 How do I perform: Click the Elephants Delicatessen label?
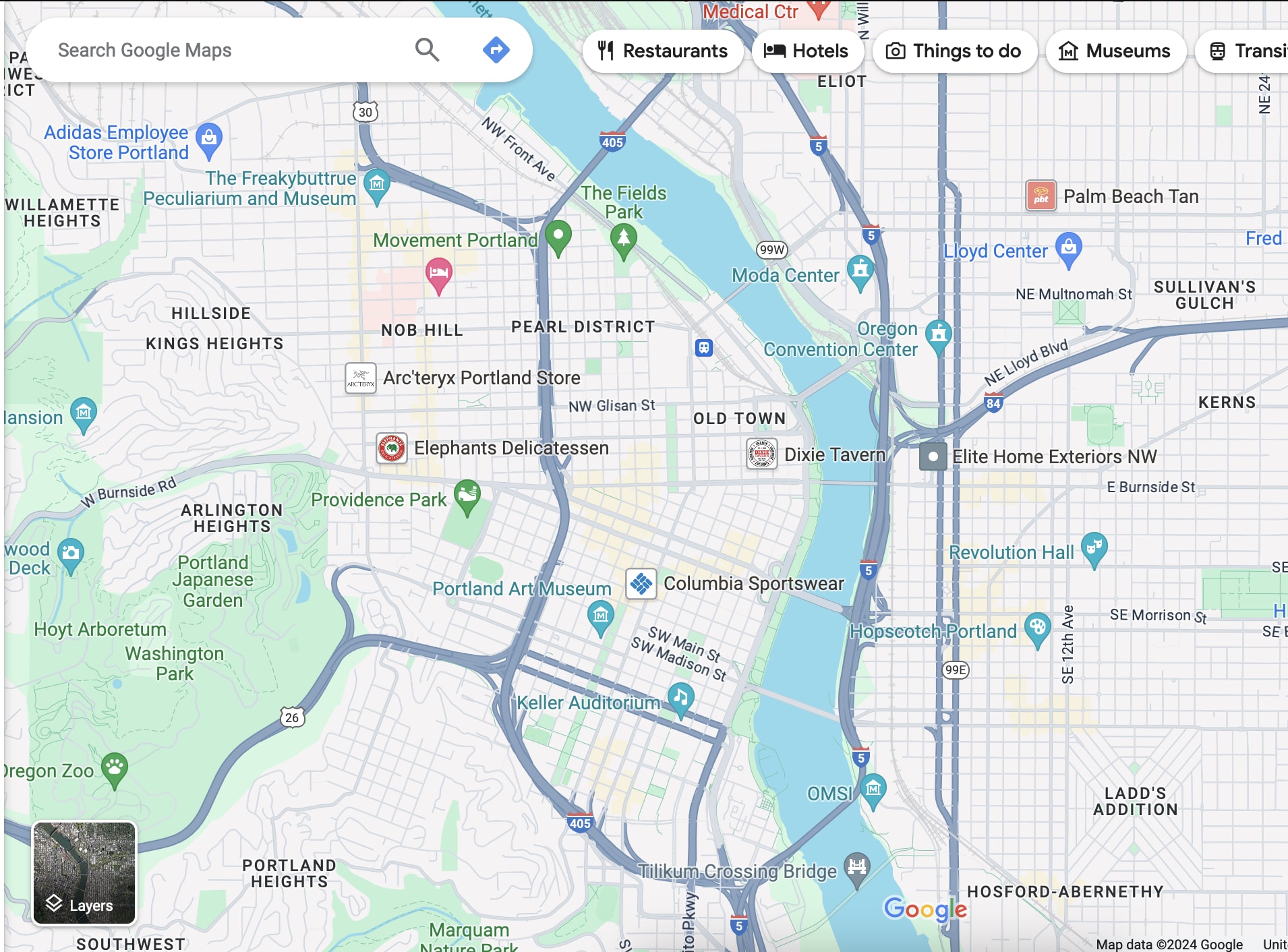coord(511,448)
